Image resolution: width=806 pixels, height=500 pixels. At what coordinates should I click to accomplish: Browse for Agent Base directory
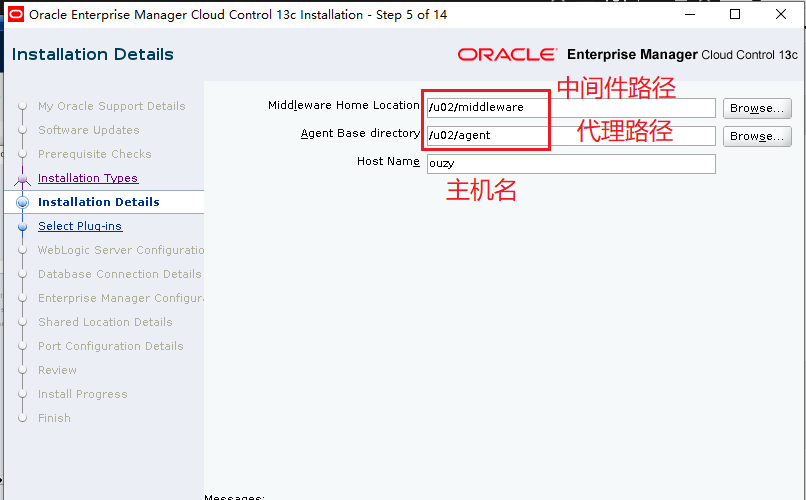pyautogui.click(x=757, y=136)
